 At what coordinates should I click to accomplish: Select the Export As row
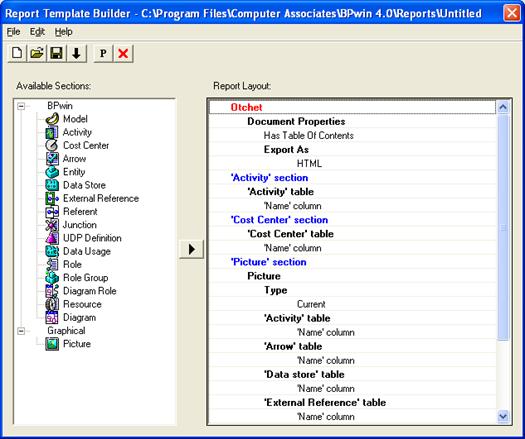coord(352,150)
